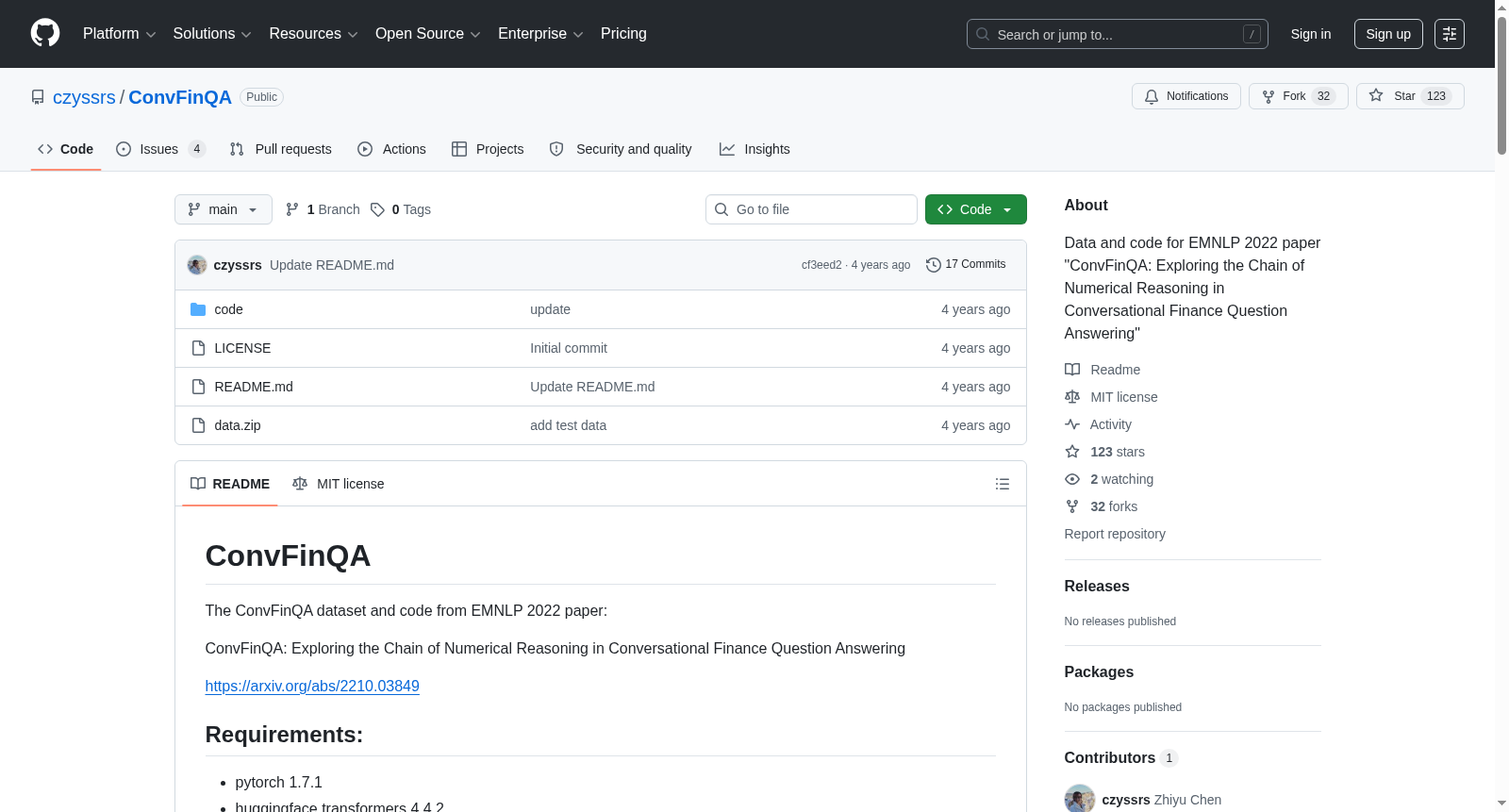Viewport: 1509px width, 812px height.
Task: Select the README tab
Action: (230, 484)
